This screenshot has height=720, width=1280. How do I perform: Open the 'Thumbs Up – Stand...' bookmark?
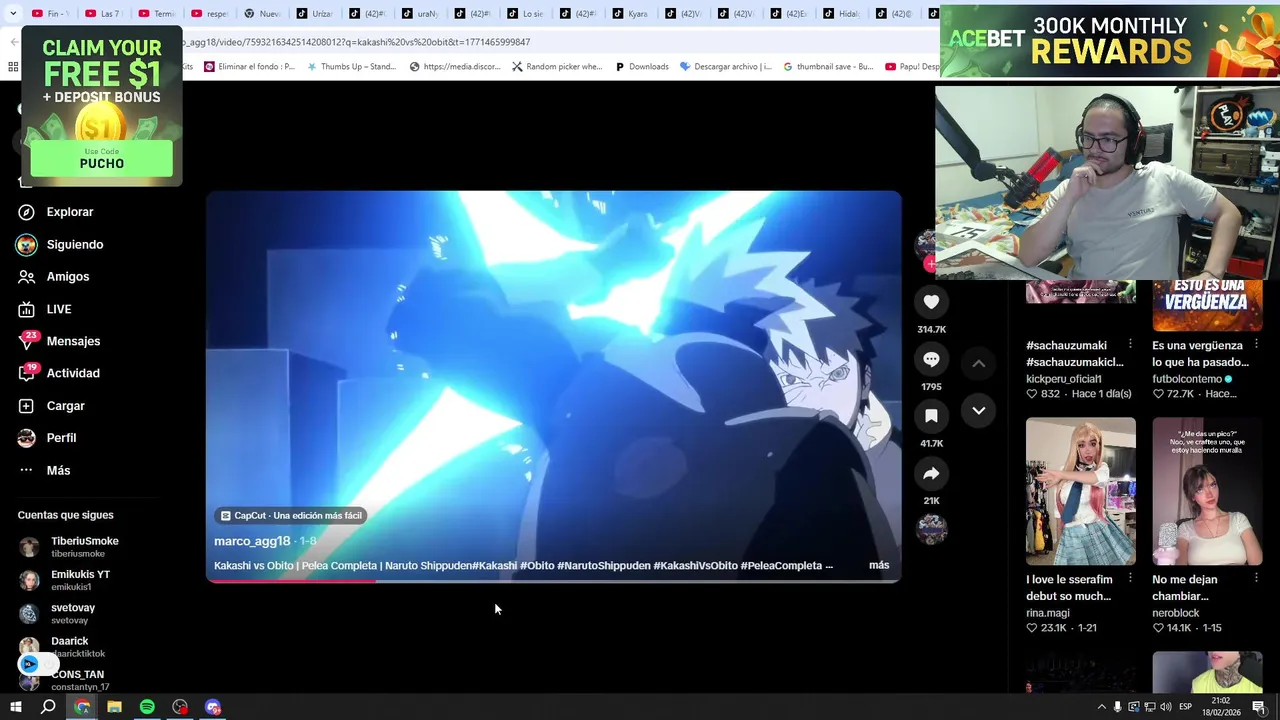(351, 66)
